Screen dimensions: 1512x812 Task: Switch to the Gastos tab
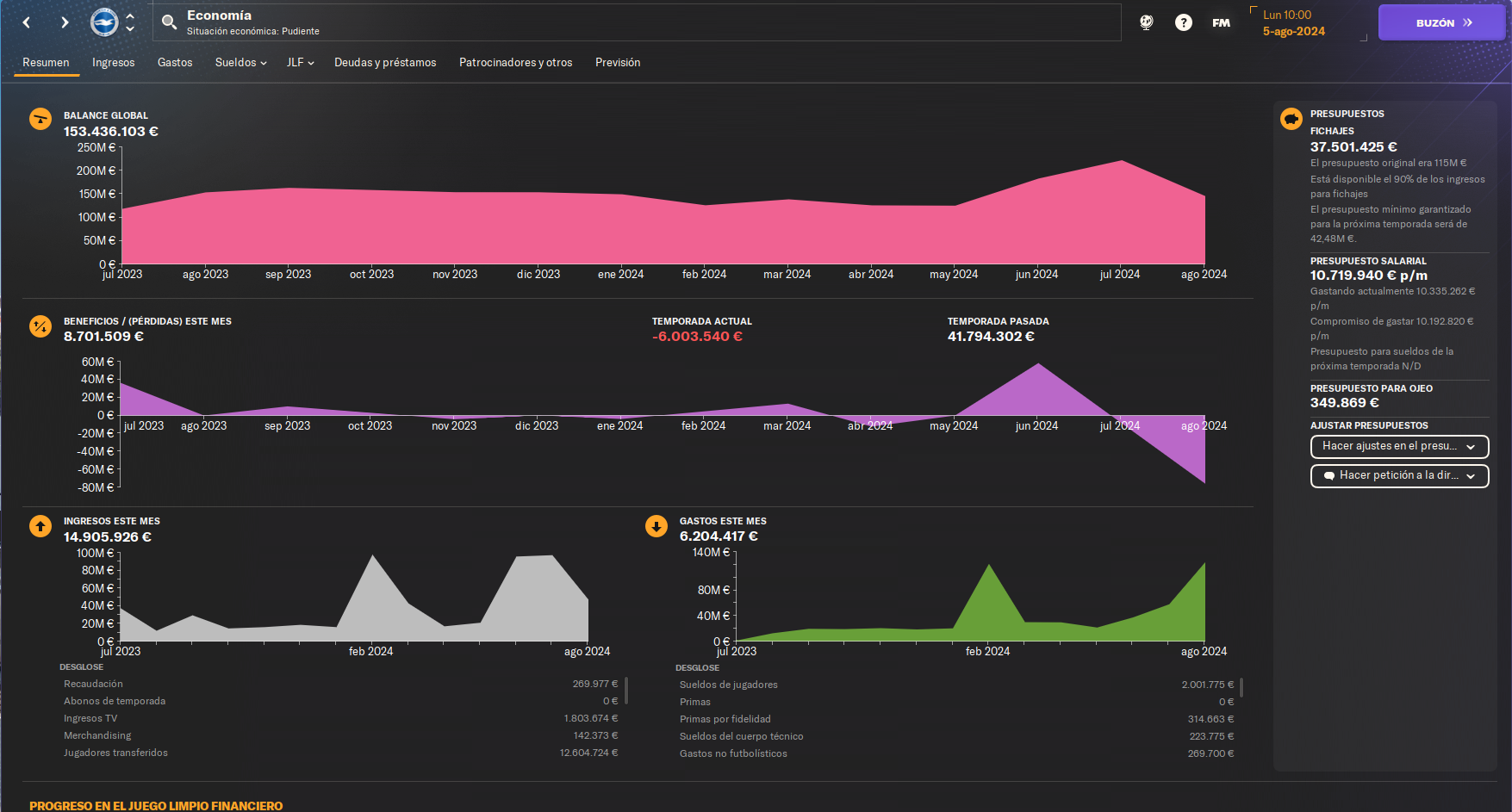point(175,62)
